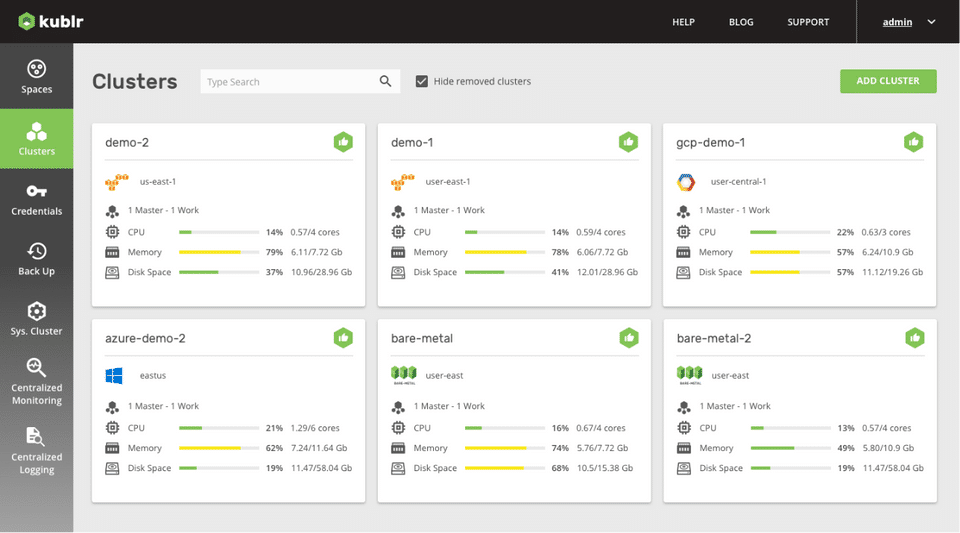This screenshot has width=960, height=533.
Task: Click demo-1 thumbs-up status icon
Action: click(628, 142)
